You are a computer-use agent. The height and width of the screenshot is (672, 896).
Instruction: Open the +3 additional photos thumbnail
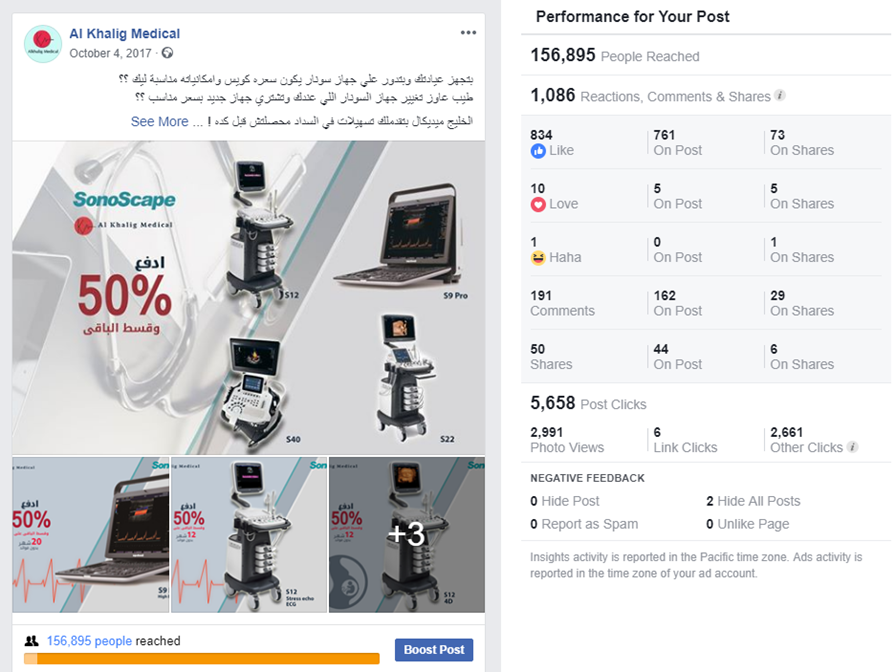click(407, 534)
